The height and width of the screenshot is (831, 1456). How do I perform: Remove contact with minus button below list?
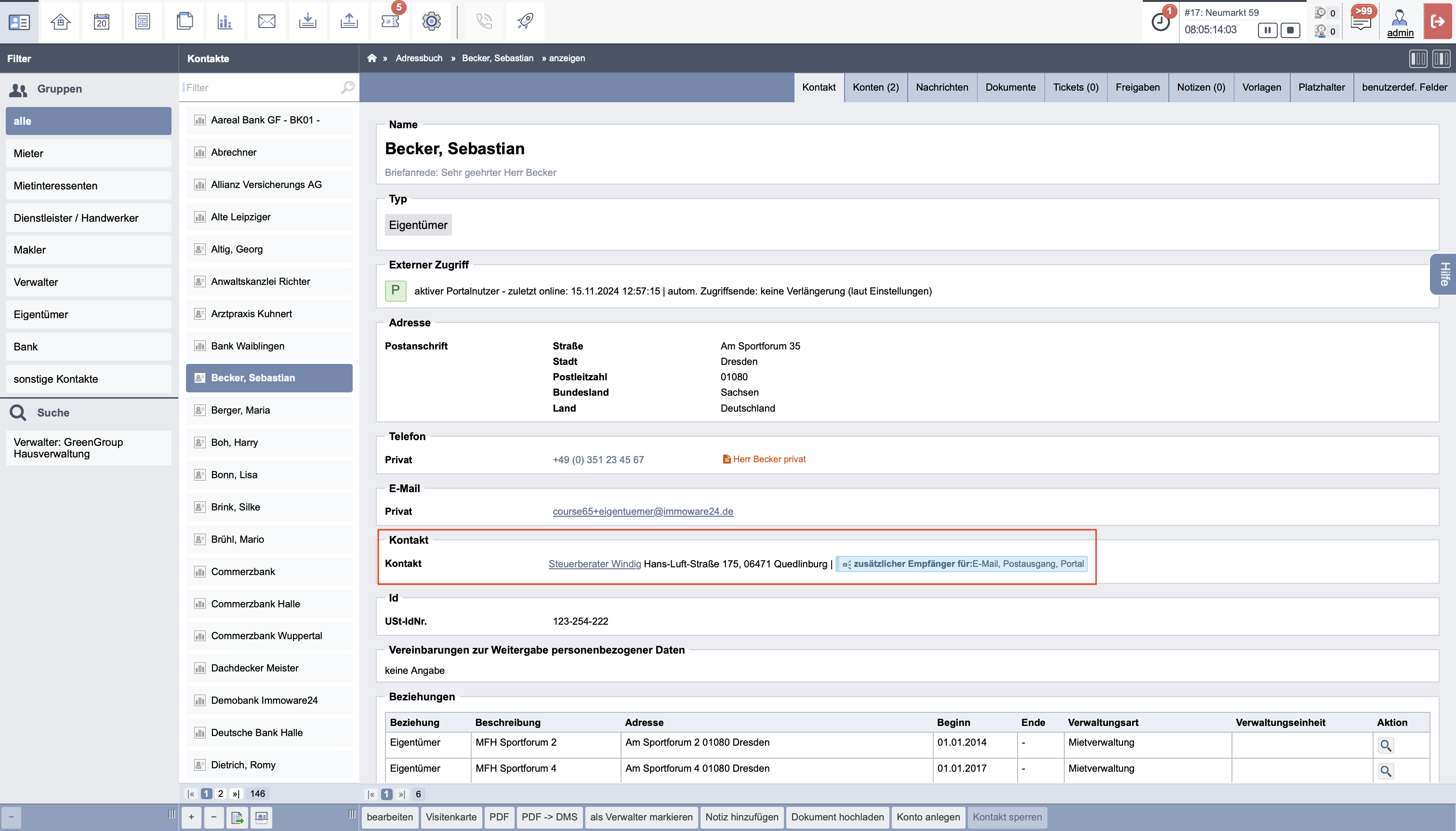pyautogui.click(x=214, y=818)
